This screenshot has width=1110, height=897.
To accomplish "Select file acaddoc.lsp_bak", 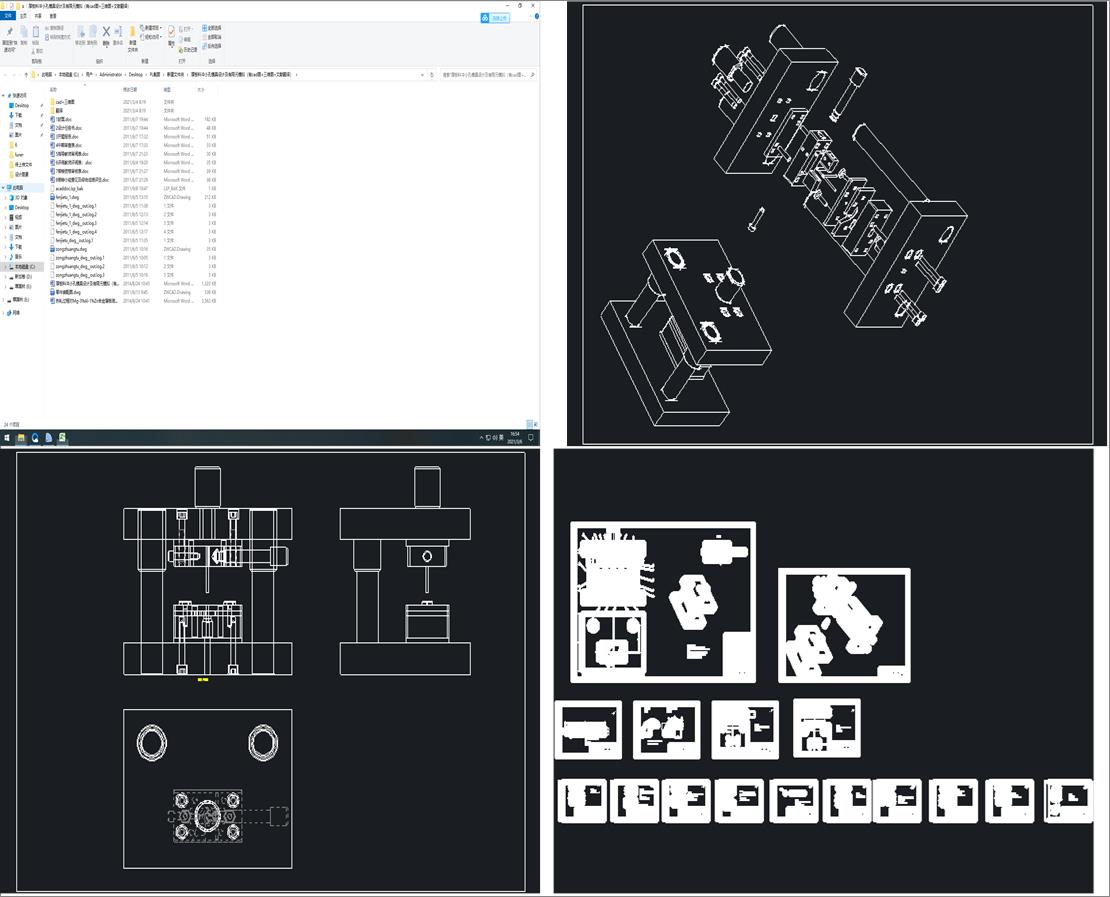I will pos(68,188).
